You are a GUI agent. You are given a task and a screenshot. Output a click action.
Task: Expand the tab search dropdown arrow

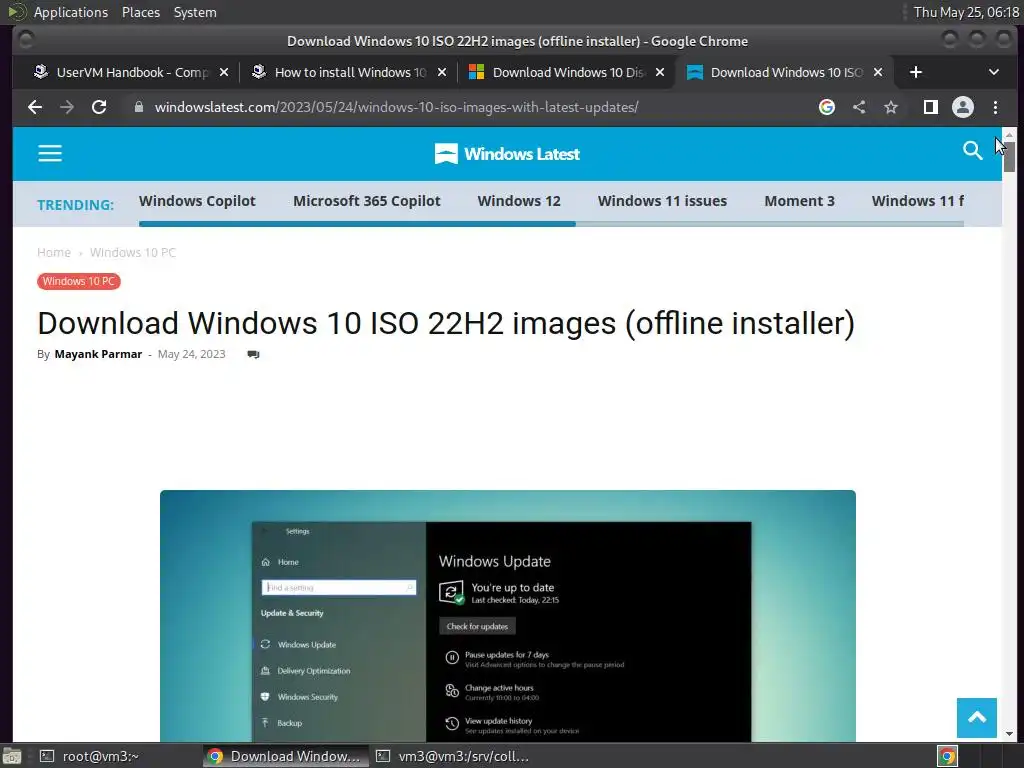tap(993, 72)
